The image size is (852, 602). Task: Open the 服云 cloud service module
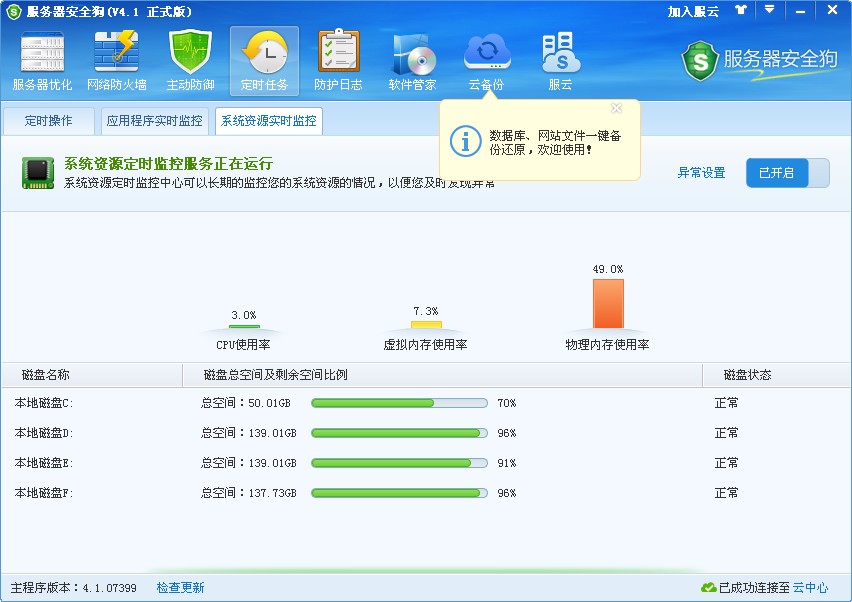point(560,61)
